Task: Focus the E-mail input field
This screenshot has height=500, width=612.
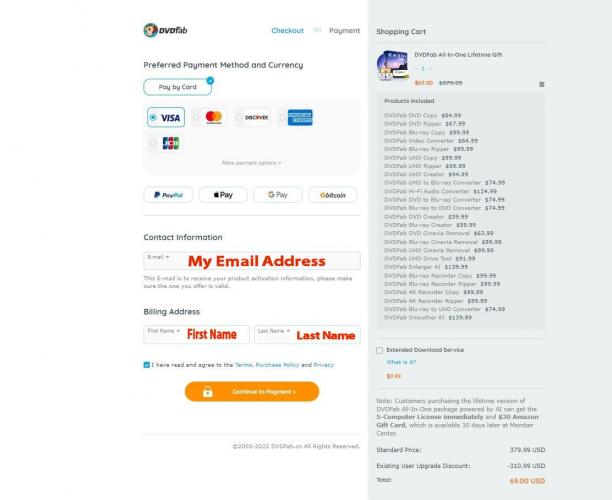Action: coord(252,260)
